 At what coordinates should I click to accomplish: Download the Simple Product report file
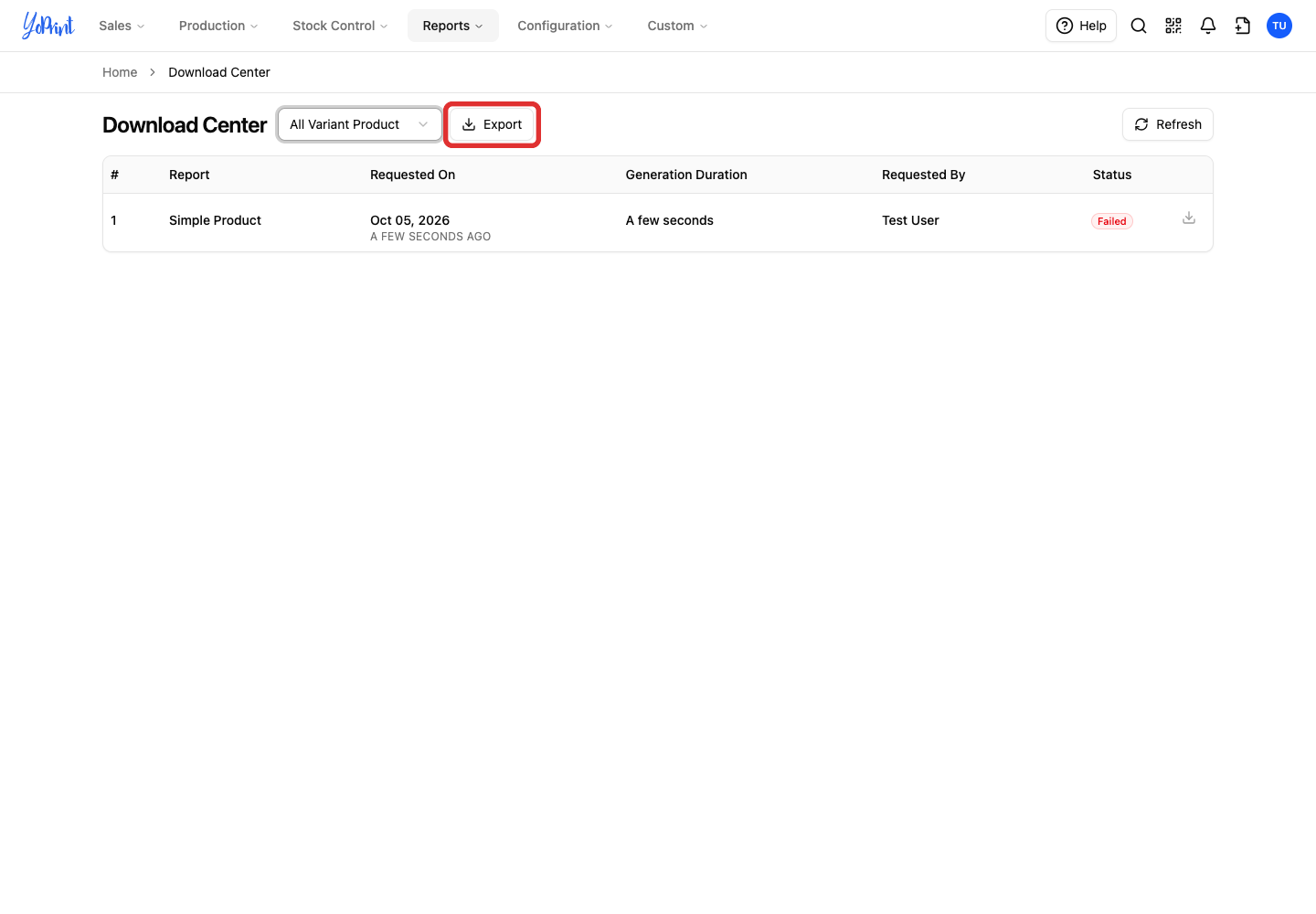click(1189, 218)
